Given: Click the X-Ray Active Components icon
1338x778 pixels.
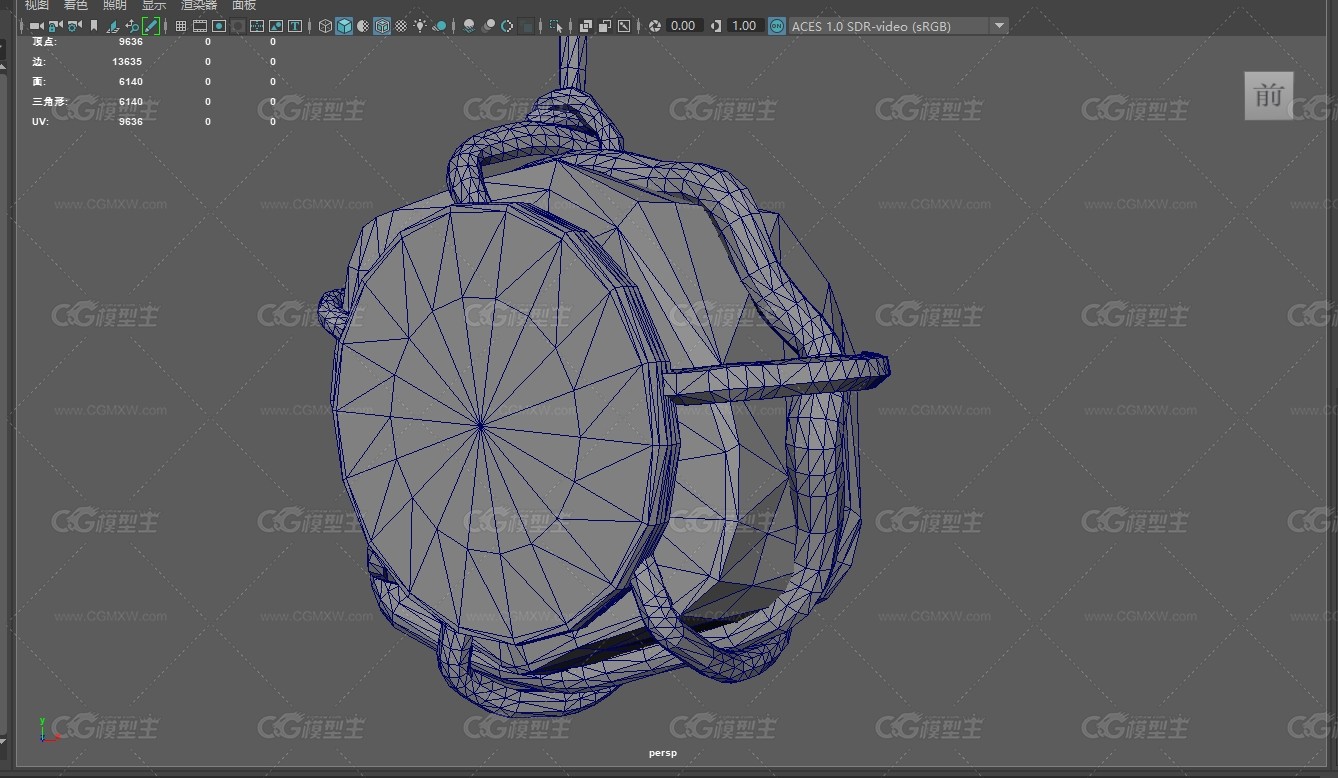Looking at the screenshot, I should [605, 26].
